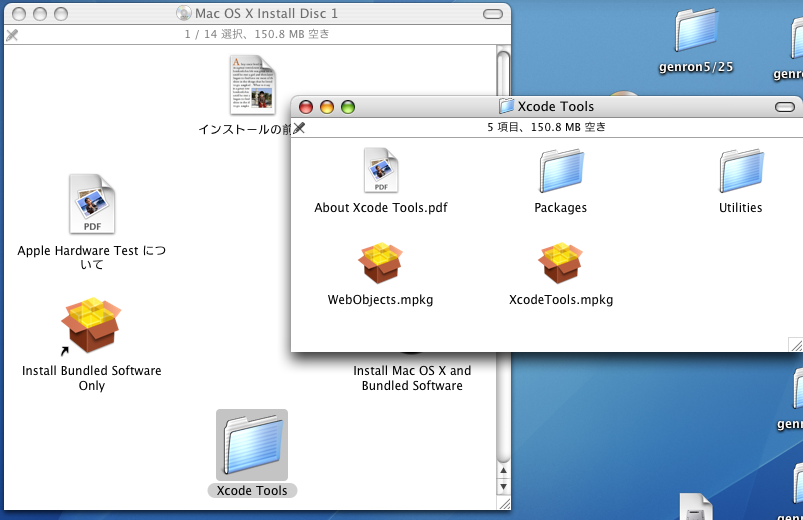Select Install Bundled Software Only package
Screen dimensions: 803x520
[91, 325]
